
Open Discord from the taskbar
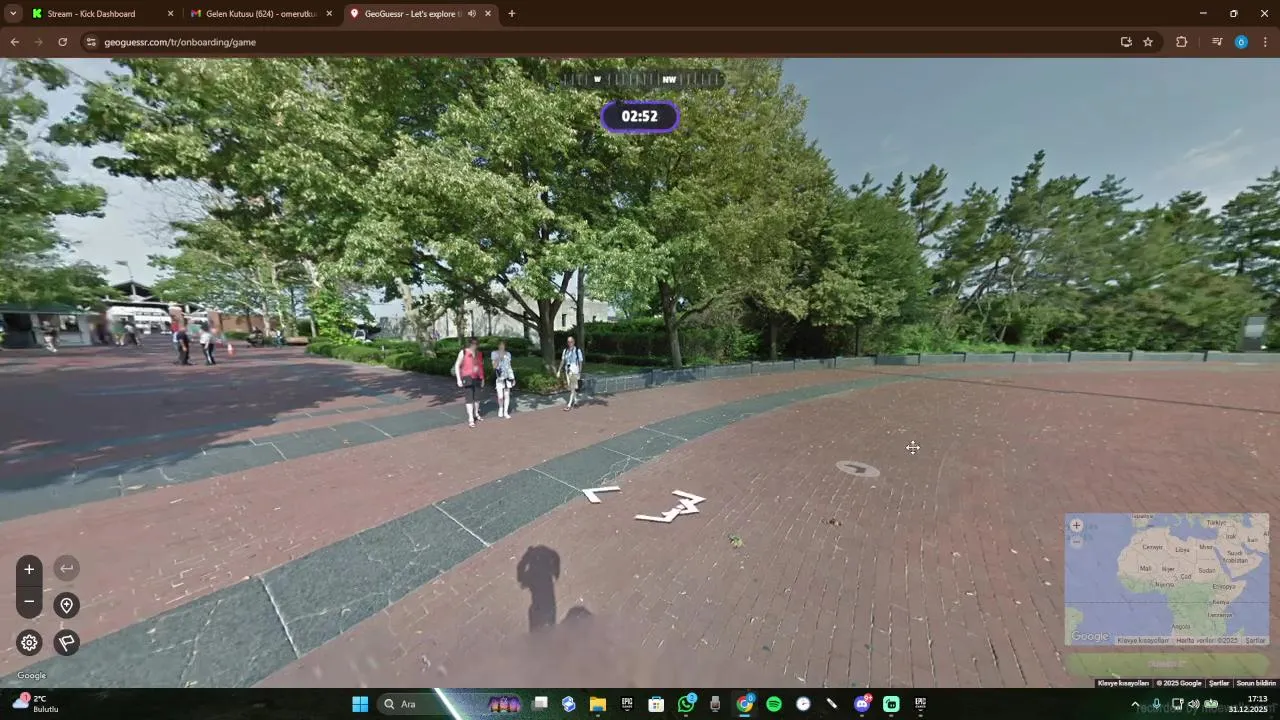(x=862, y=704)
